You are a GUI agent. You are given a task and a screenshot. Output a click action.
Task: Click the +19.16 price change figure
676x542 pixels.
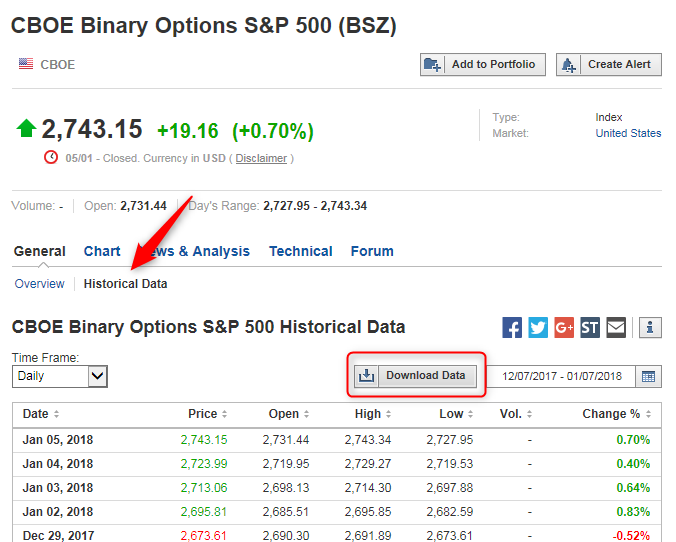[188, 131]
